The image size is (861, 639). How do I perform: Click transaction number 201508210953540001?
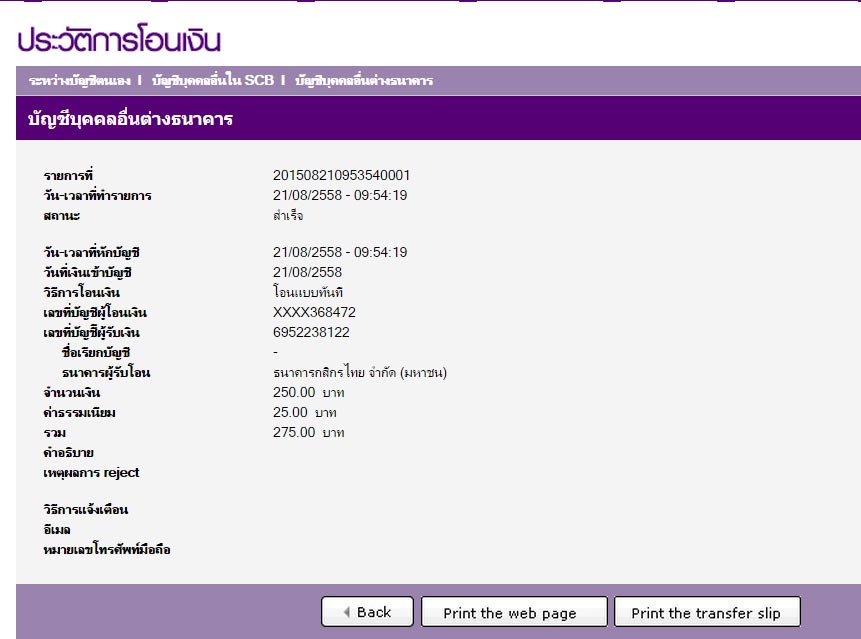click(341, 175)
